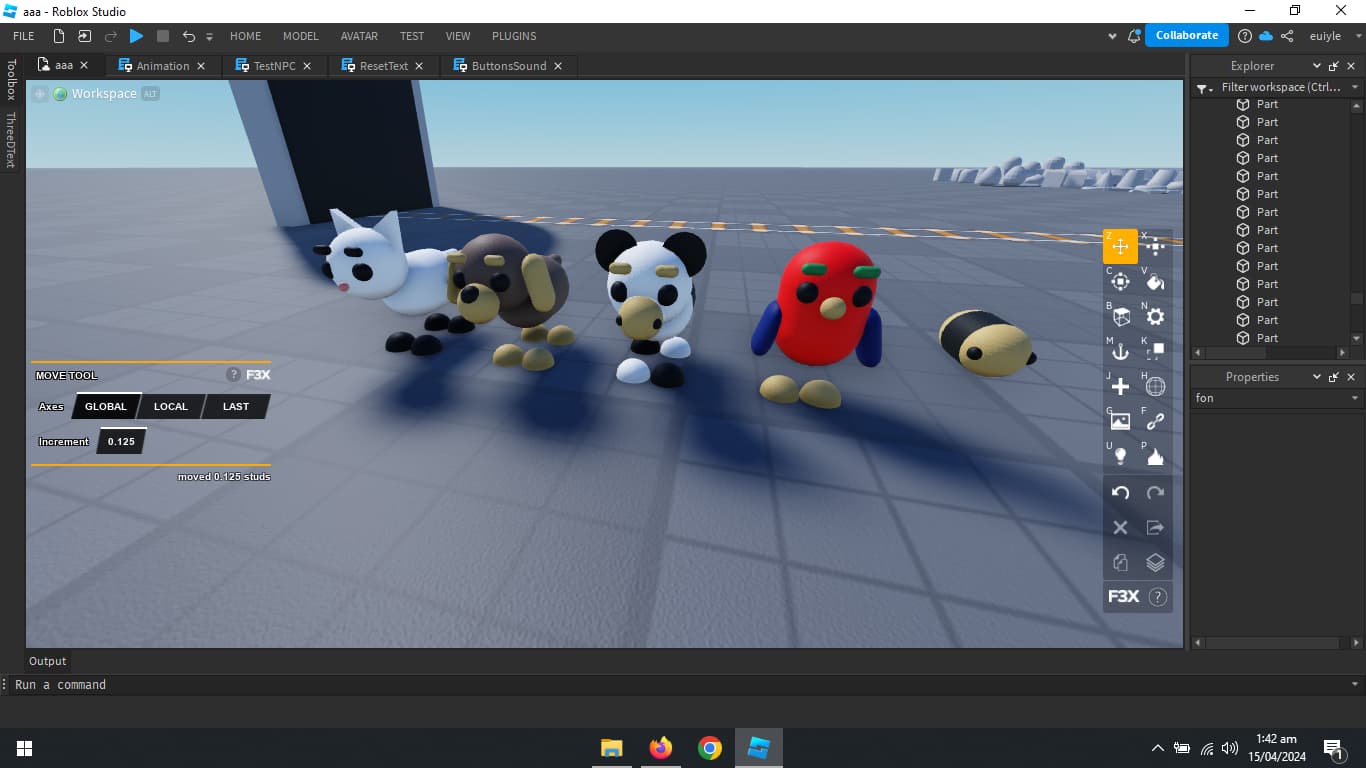Select the F3X Surface cube tool
The image size is (1366, 768).
click(x=1120, y=317)
